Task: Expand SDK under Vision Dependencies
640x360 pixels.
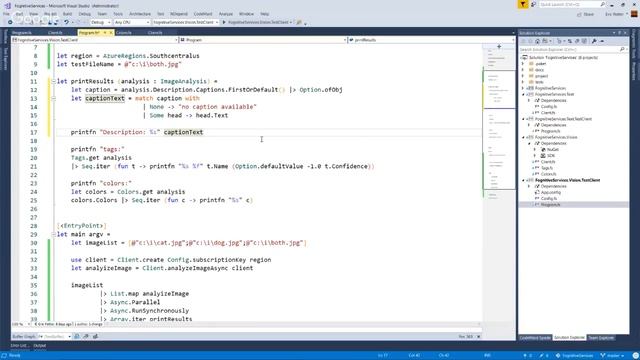Action: click(535, 156)
